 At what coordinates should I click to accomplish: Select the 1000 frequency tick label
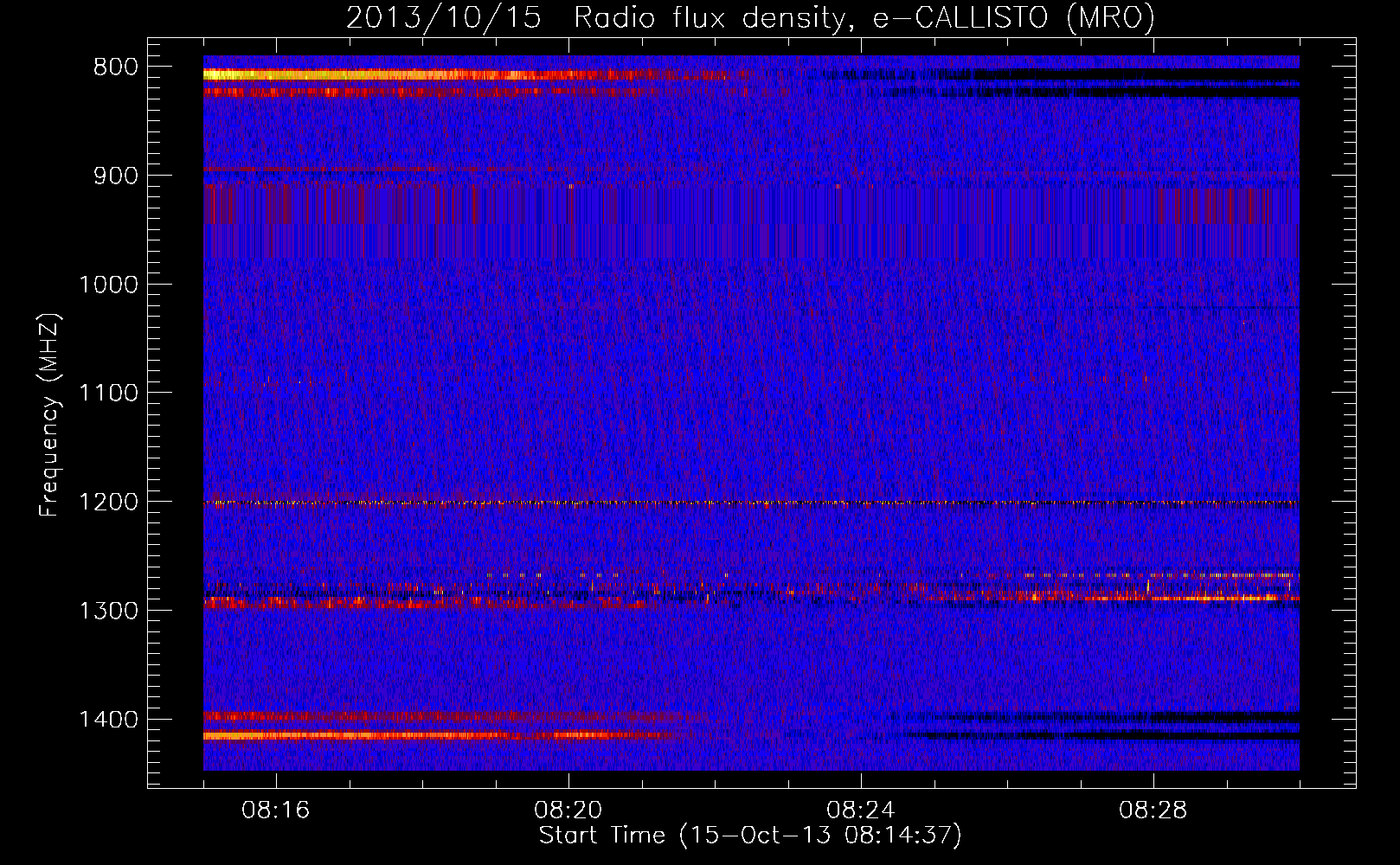(109, 285)
